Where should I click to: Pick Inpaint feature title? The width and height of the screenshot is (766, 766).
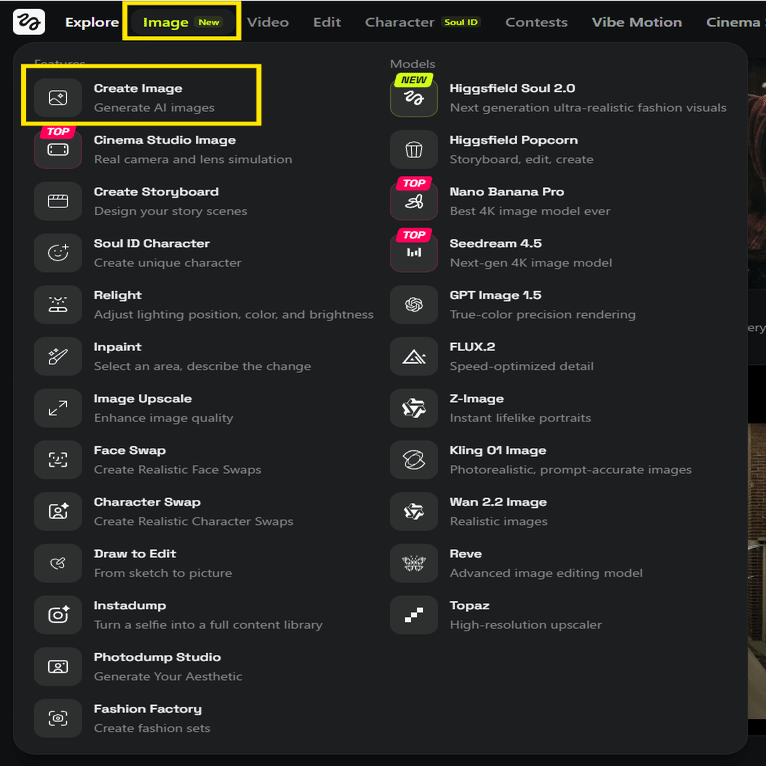[x=118, y=347]
